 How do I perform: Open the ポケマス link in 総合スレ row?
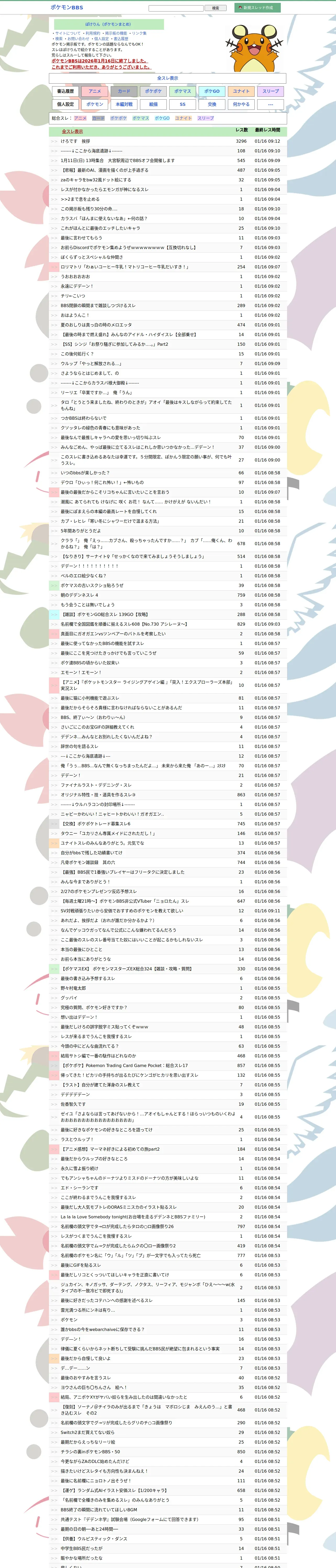tap(140, 119)
